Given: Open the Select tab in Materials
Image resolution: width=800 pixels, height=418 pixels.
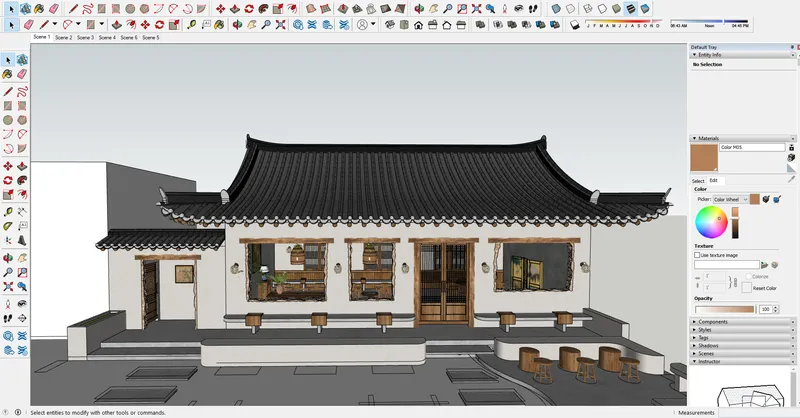Looking at the screenshot, I should 697,181.
